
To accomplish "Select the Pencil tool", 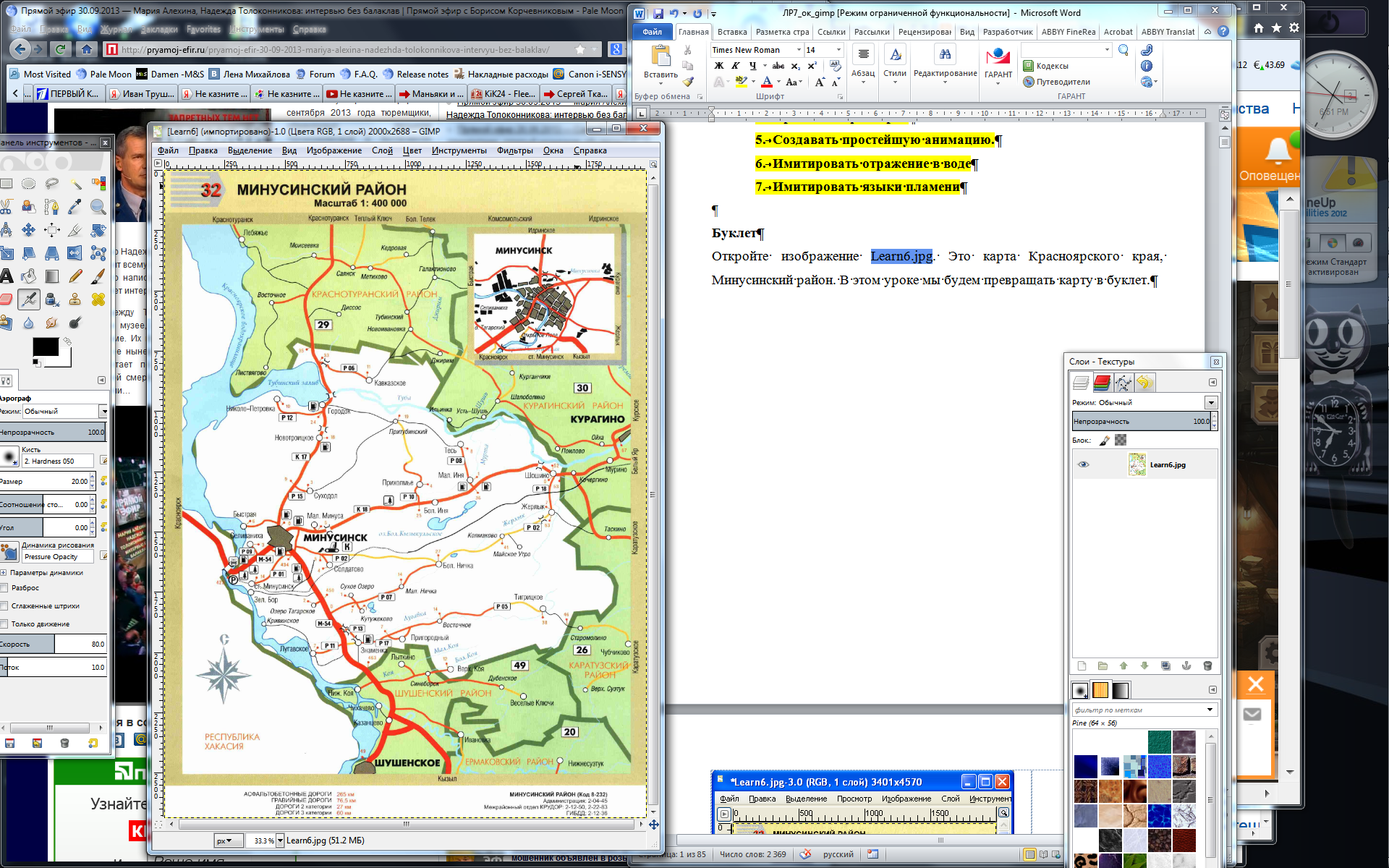I will point(75,276).
